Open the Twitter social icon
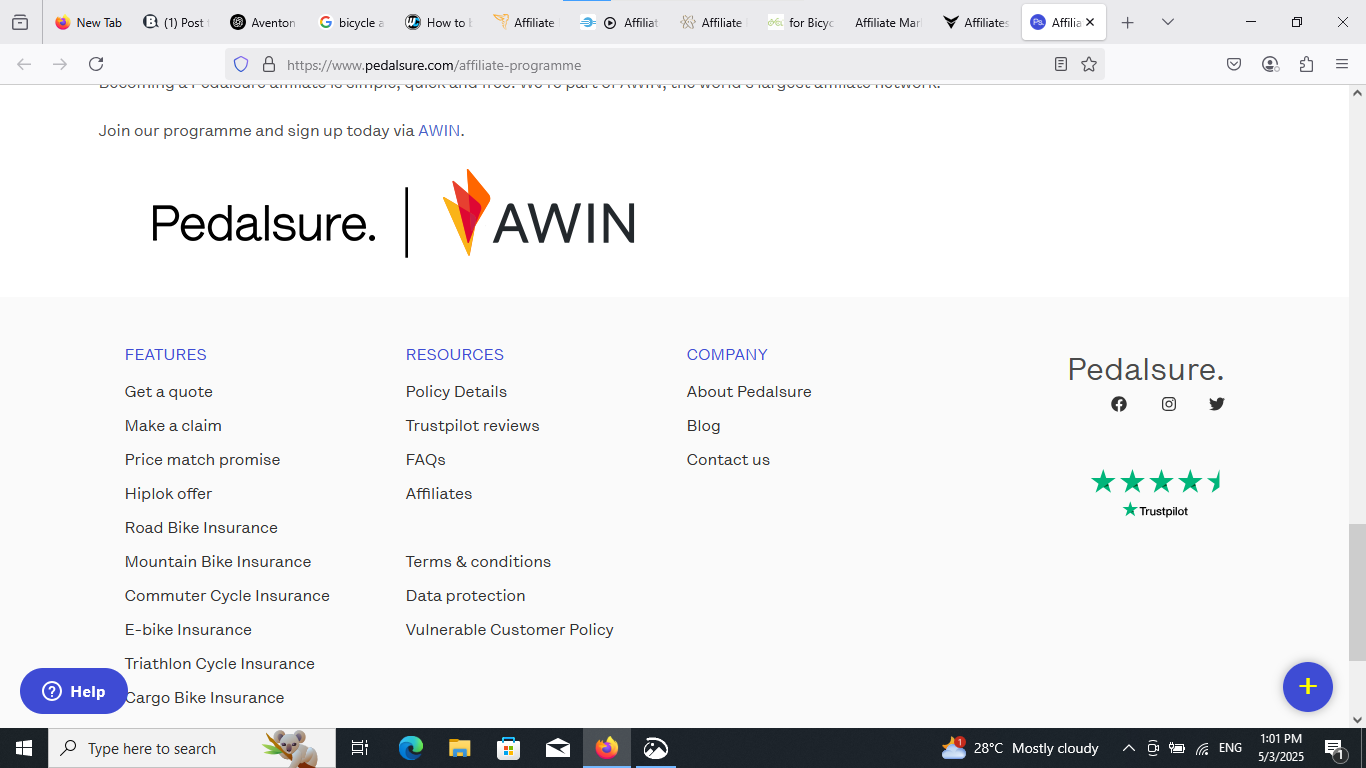Image resolution: width=1366 pixels, height=768 pixels. 1217,404
